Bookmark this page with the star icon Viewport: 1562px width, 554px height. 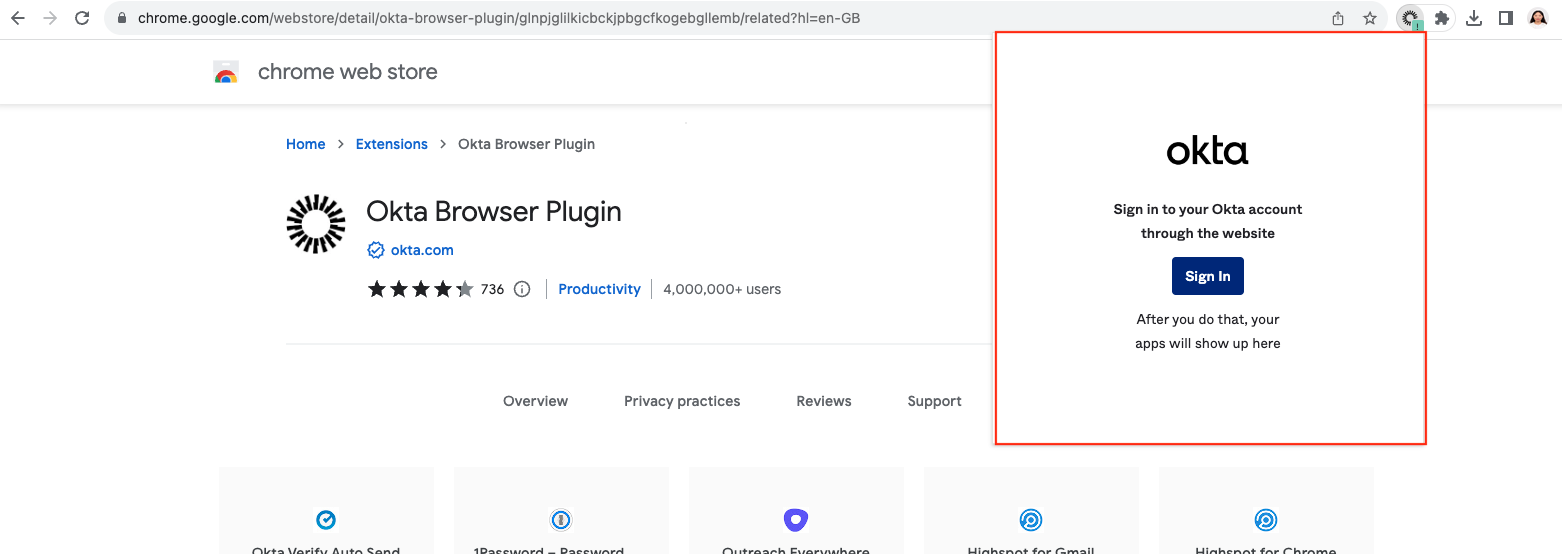[x=1370, y=18]
